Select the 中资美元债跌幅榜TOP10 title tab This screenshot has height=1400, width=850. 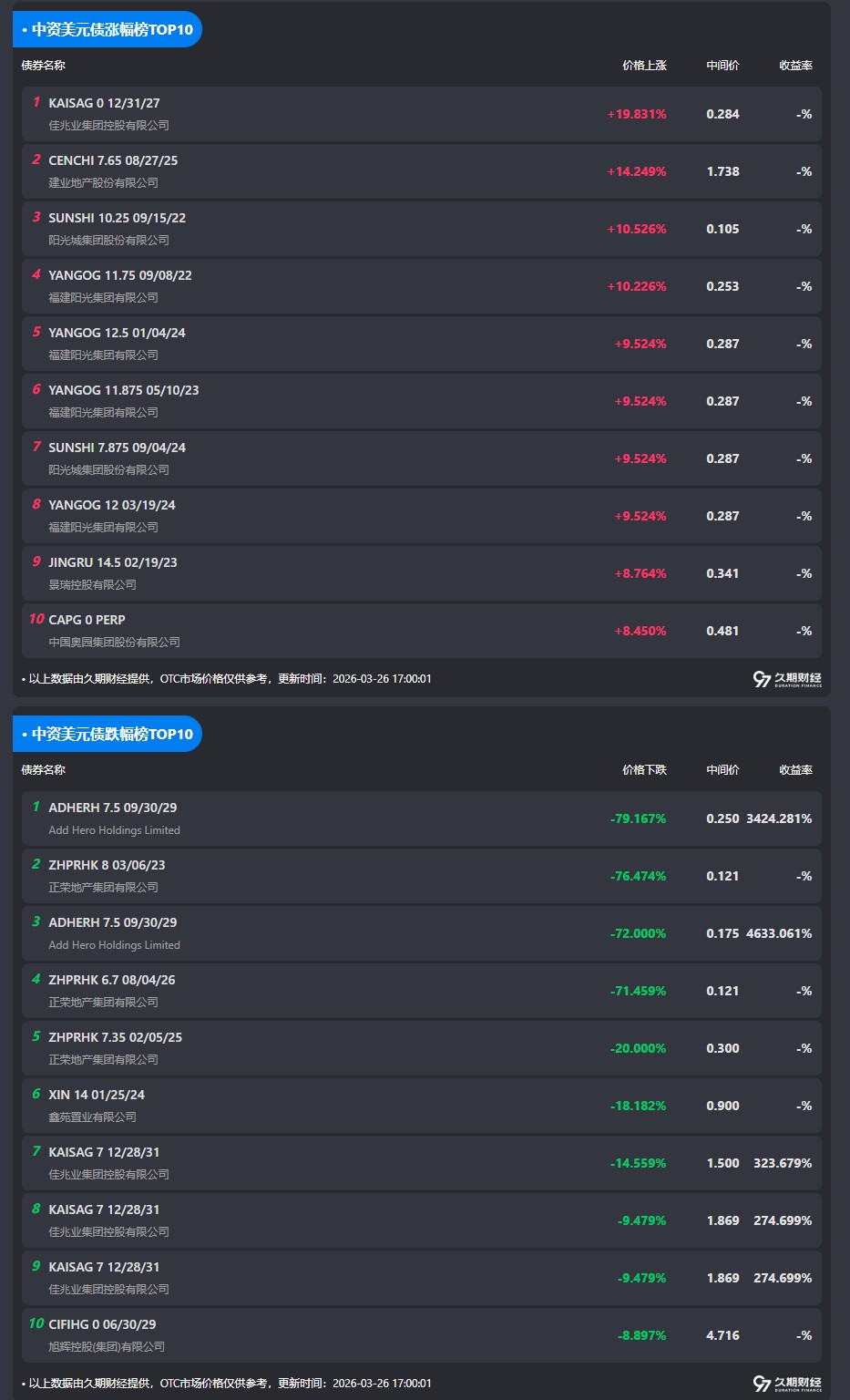tap(108, 734)
